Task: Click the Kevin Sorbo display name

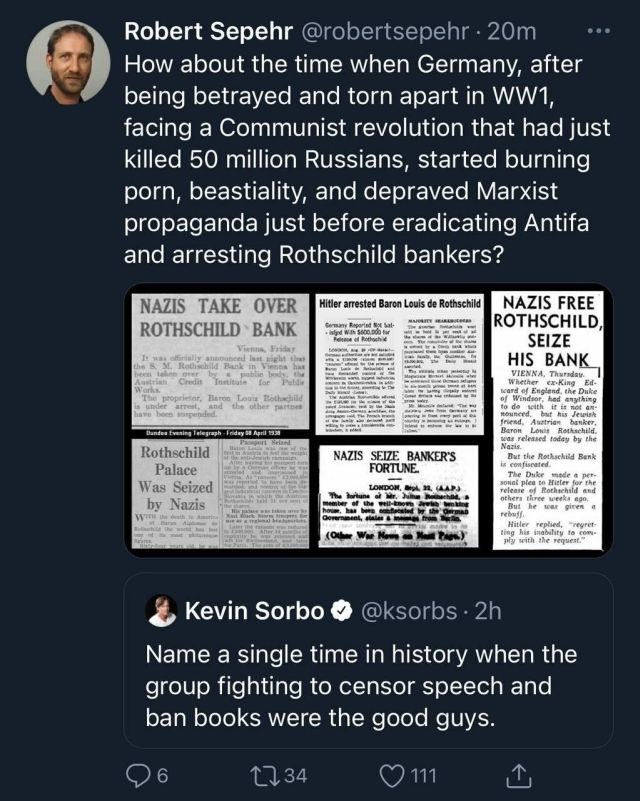Action: [254, 608]
